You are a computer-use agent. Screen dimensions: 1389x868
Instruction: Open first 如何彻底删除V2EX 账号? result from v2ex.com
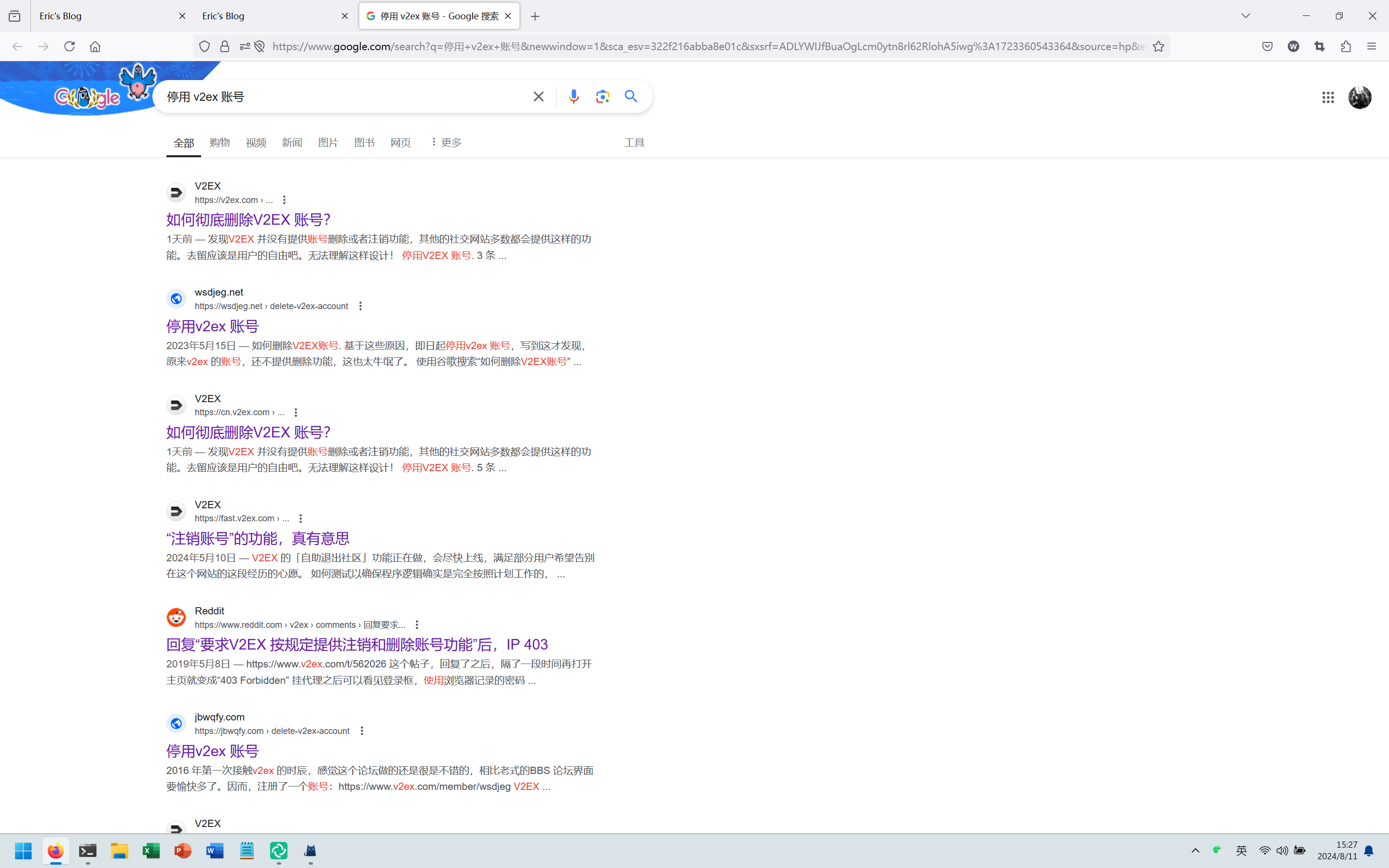tap(248, 220)
